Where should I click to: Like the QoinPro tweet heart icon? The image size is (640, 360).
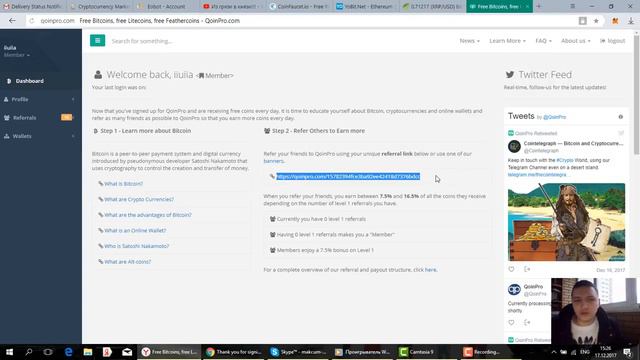click(x=511, y=322)
